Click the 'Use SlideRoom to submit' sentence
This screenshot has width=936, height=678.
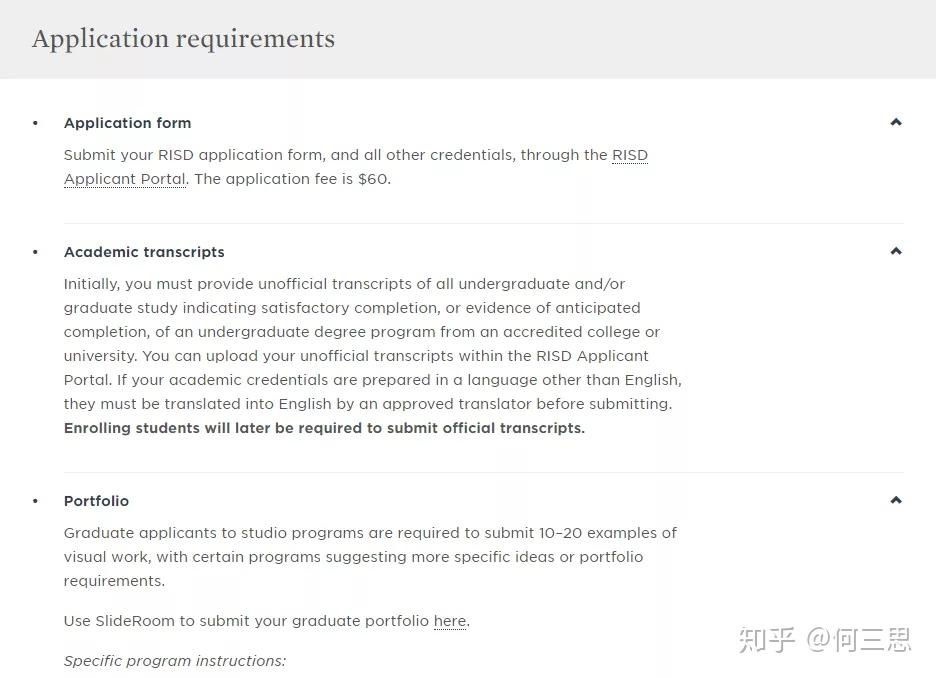click(267, 621)
